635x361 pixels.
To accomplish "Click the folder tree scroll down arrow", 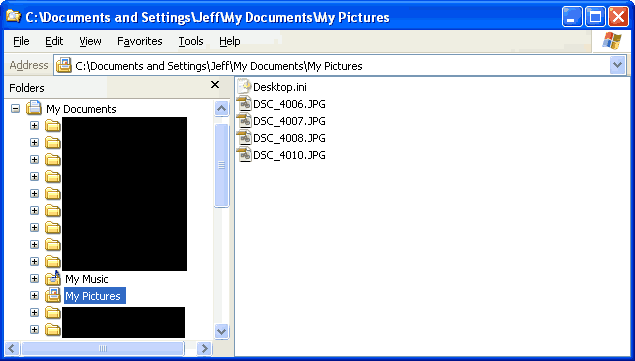I will point(222,331).
